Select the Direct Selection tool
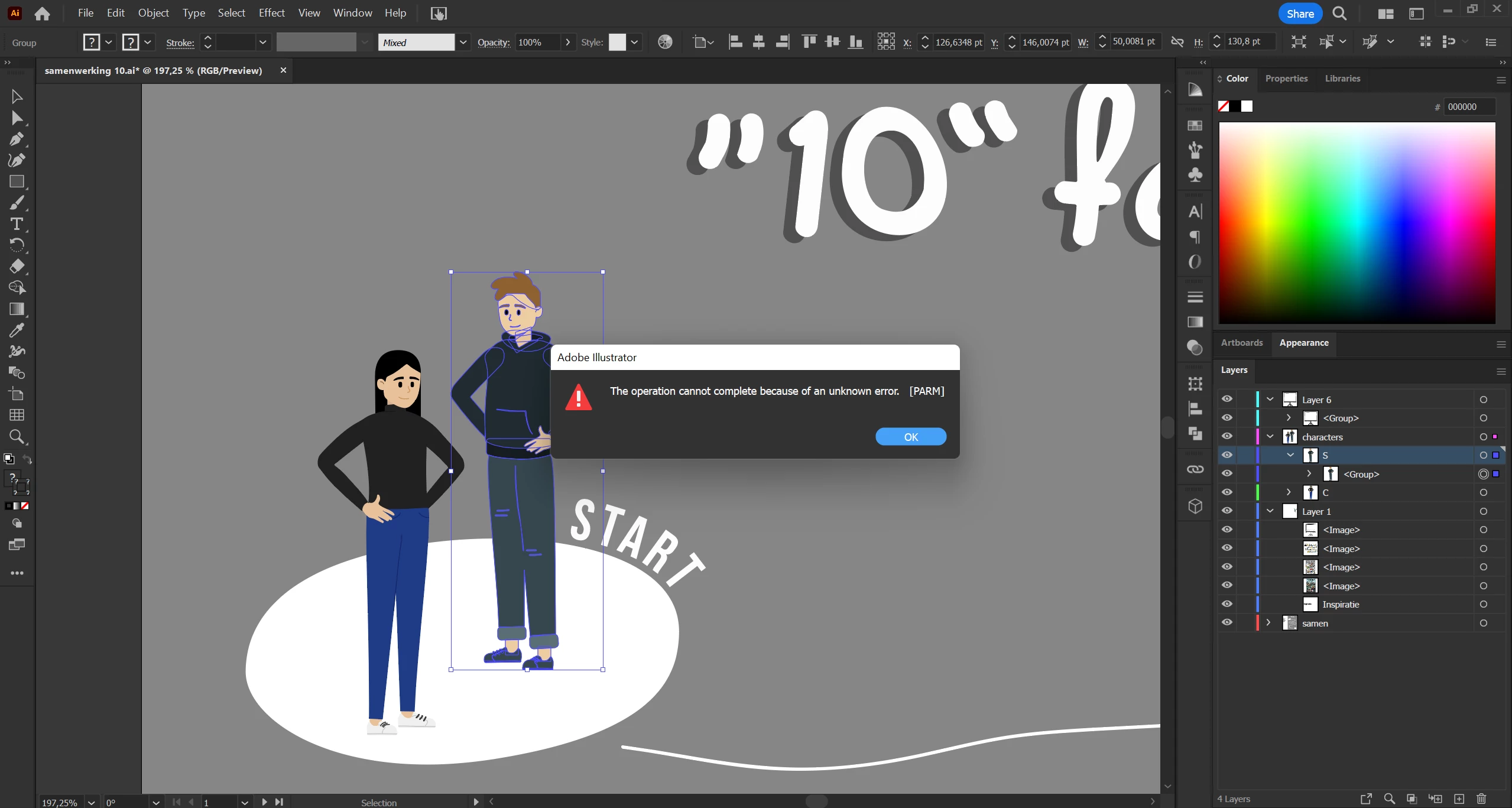 pos(17,118)
